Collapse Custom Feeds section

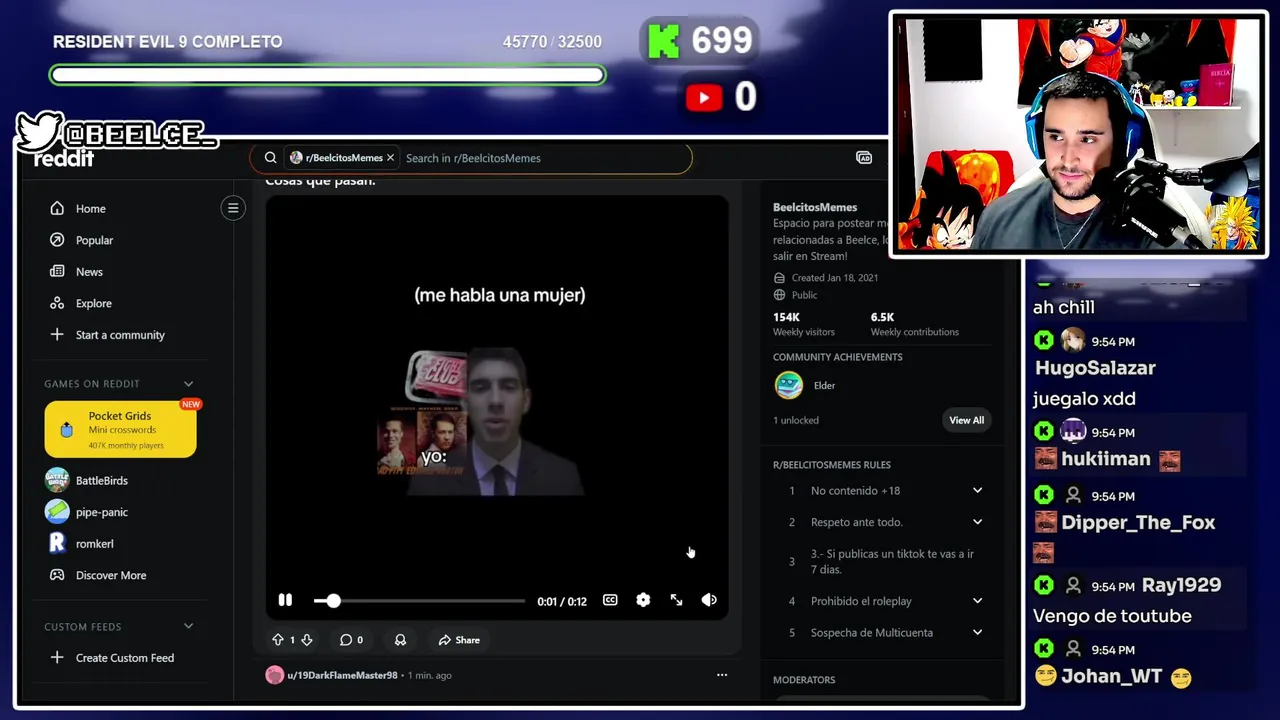188,627
